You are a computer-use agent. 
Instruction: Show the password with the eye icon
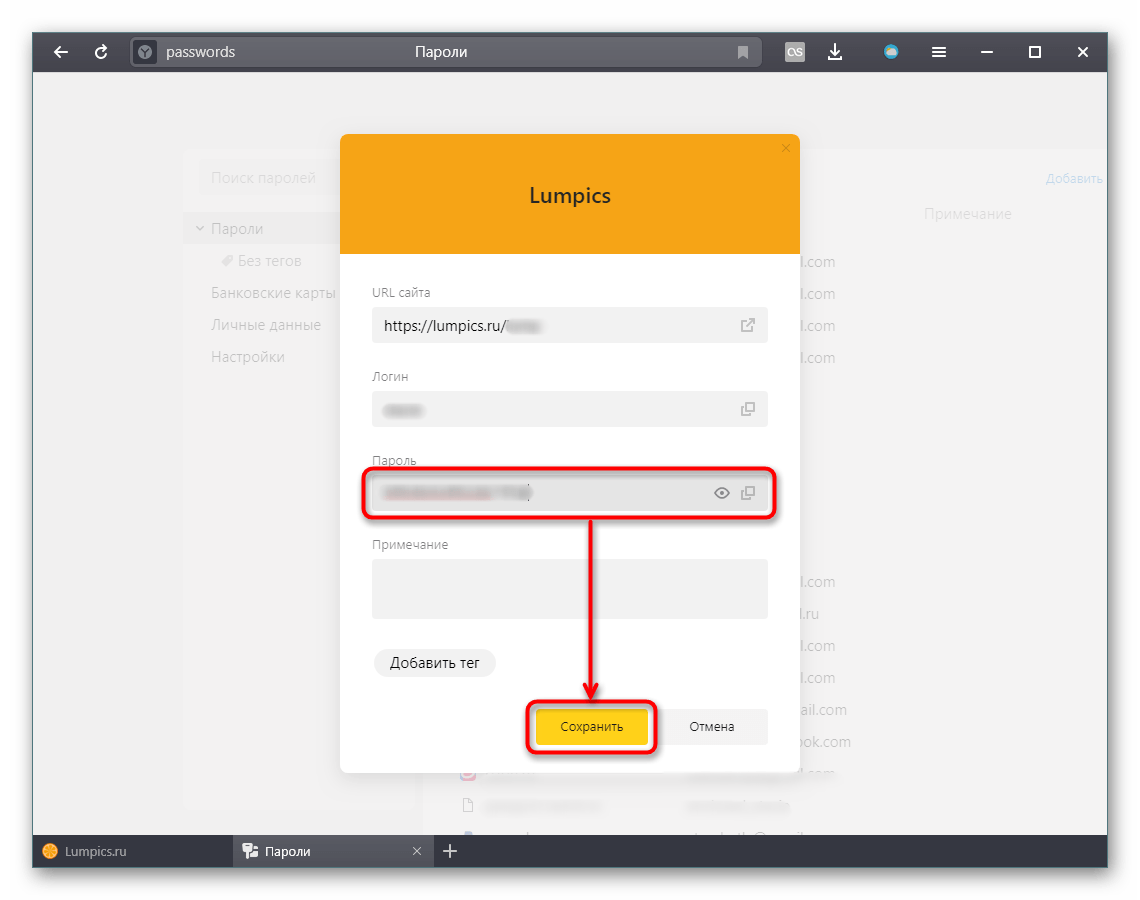pos(721,493)
